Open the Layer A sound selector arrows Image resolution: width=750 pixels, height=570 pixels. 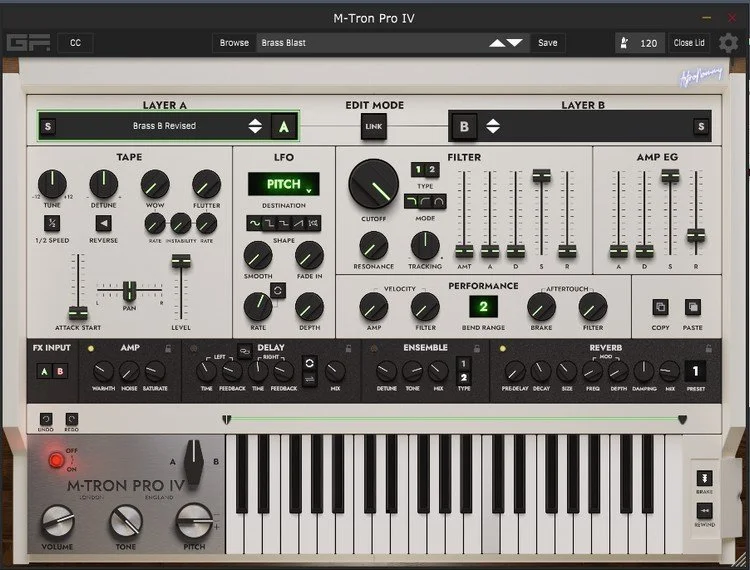[x=255, y=126]
